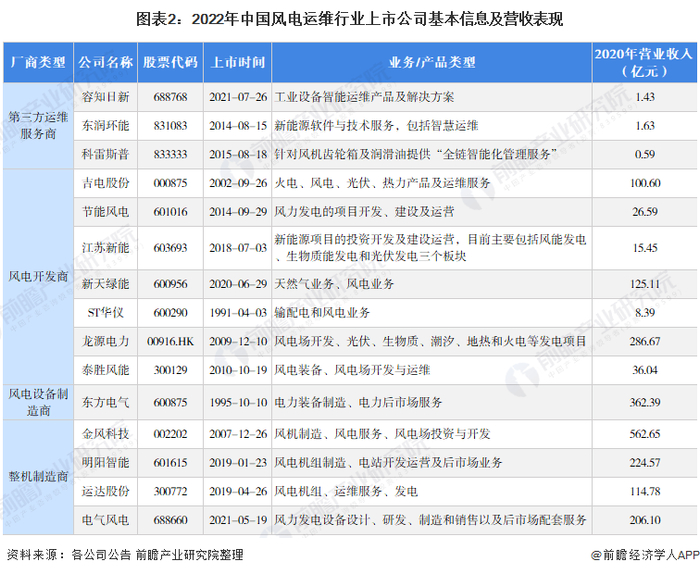
Task: Click stock code 601016
Action: click(170, 212)
